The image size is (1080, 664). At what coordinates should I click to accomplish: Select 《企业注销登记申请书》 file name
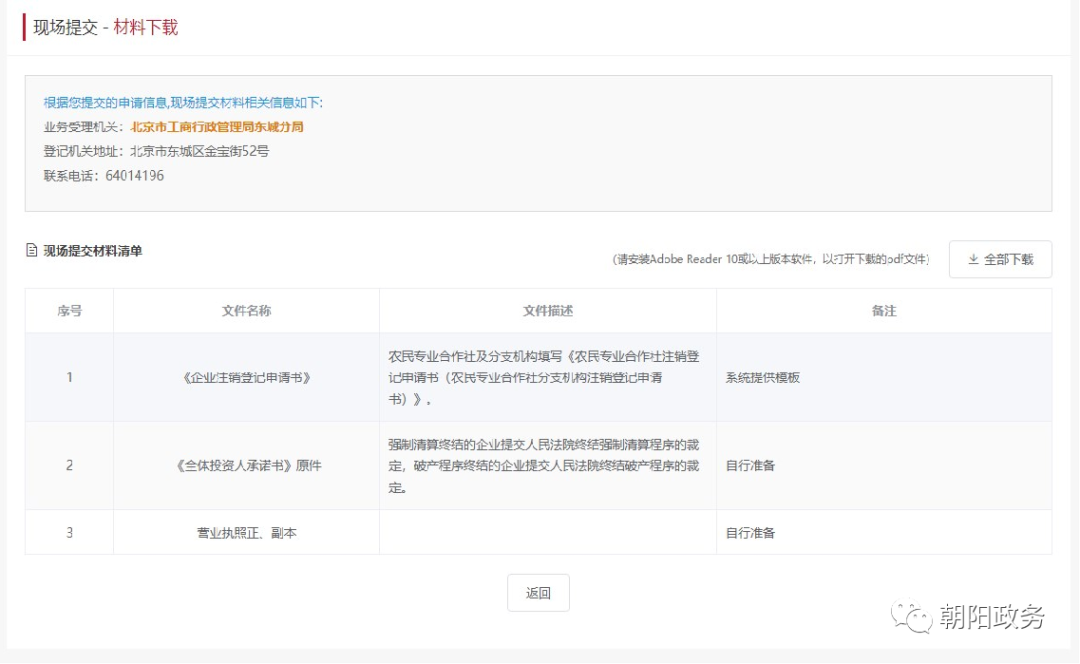[247, 377]
